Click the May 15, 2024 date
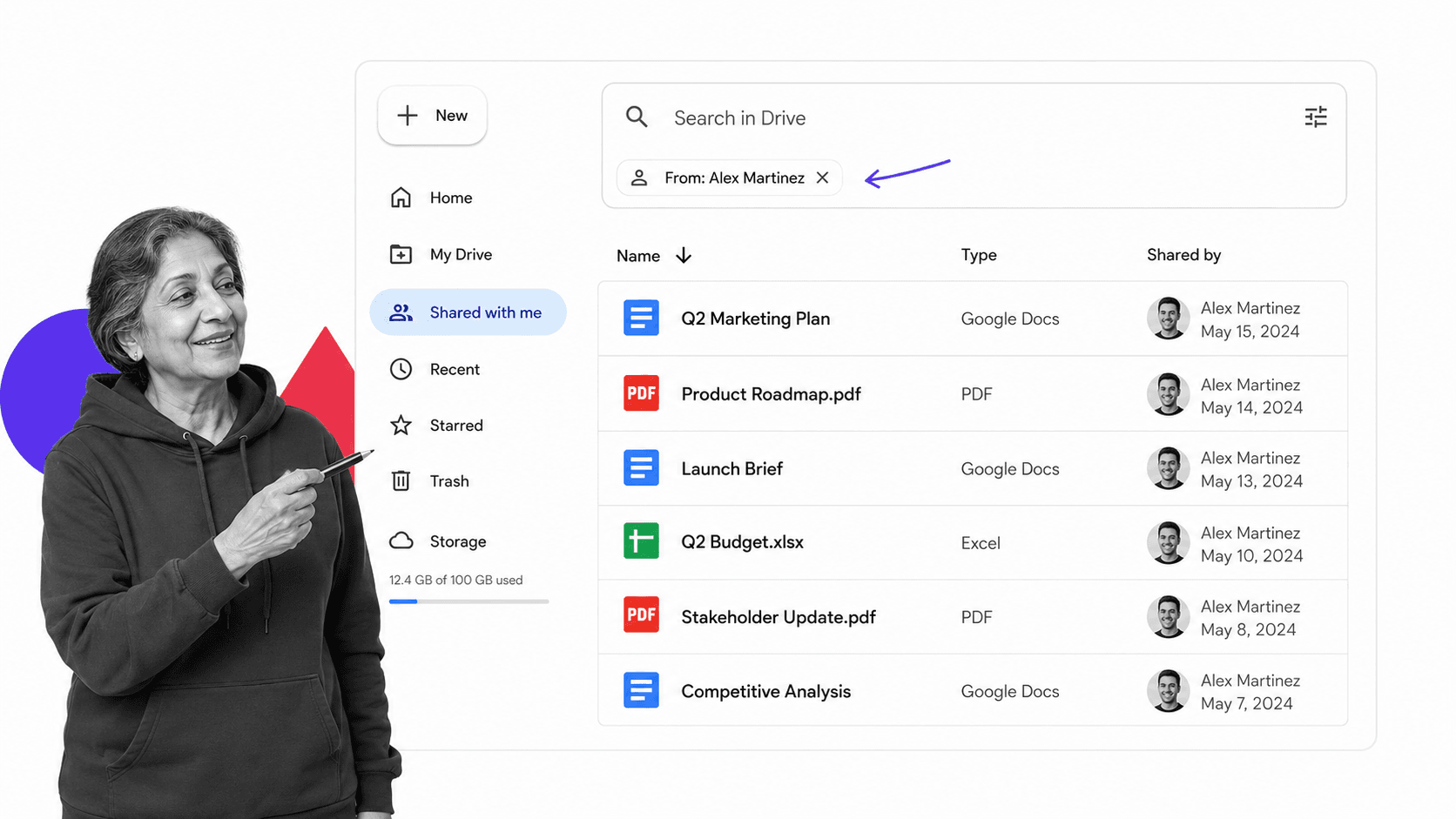The width and height of the screenshot is (1456, 819). pos(1250,332)
